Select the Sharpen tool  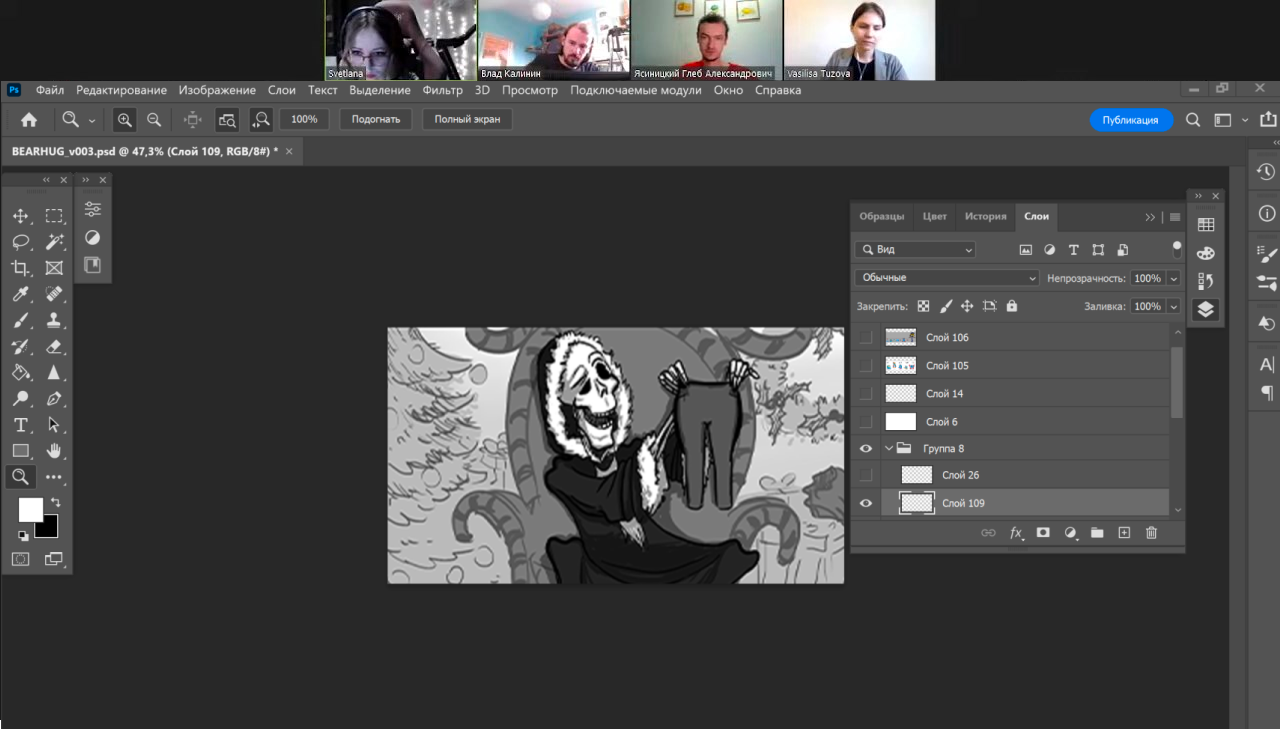click(x=54, y=373)
